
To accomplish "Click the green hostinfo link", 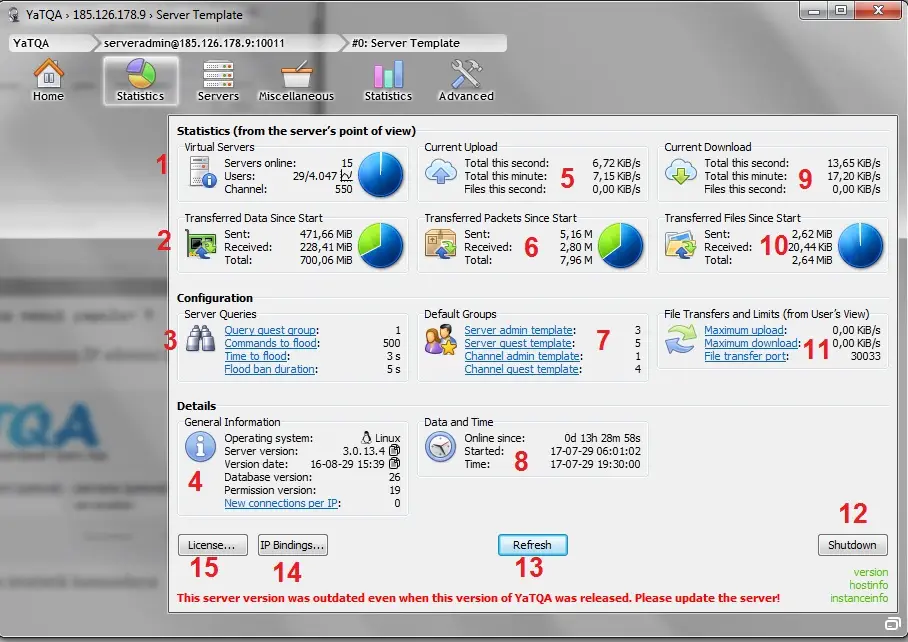I will click(x=869, y=585).
